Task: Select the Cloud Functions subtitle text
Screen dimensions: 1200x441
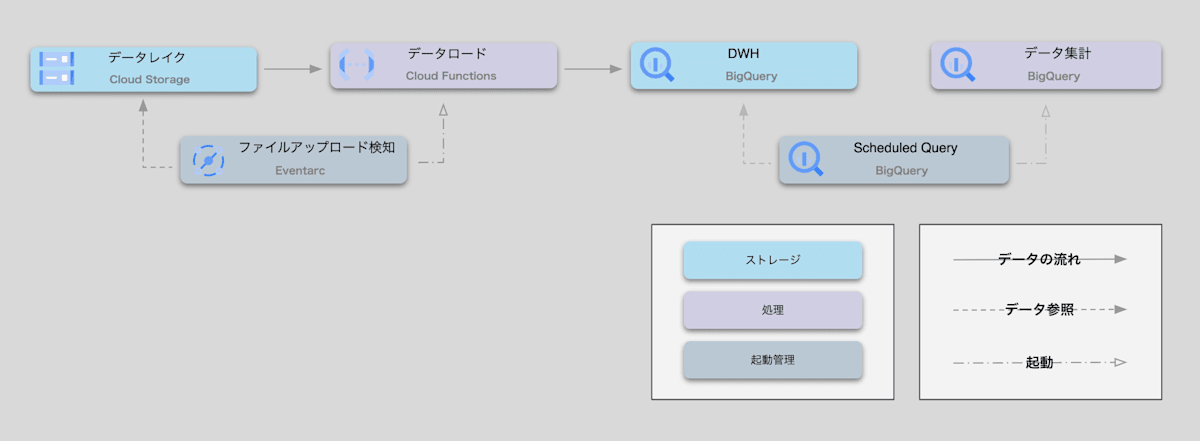Action: point(451,76)
